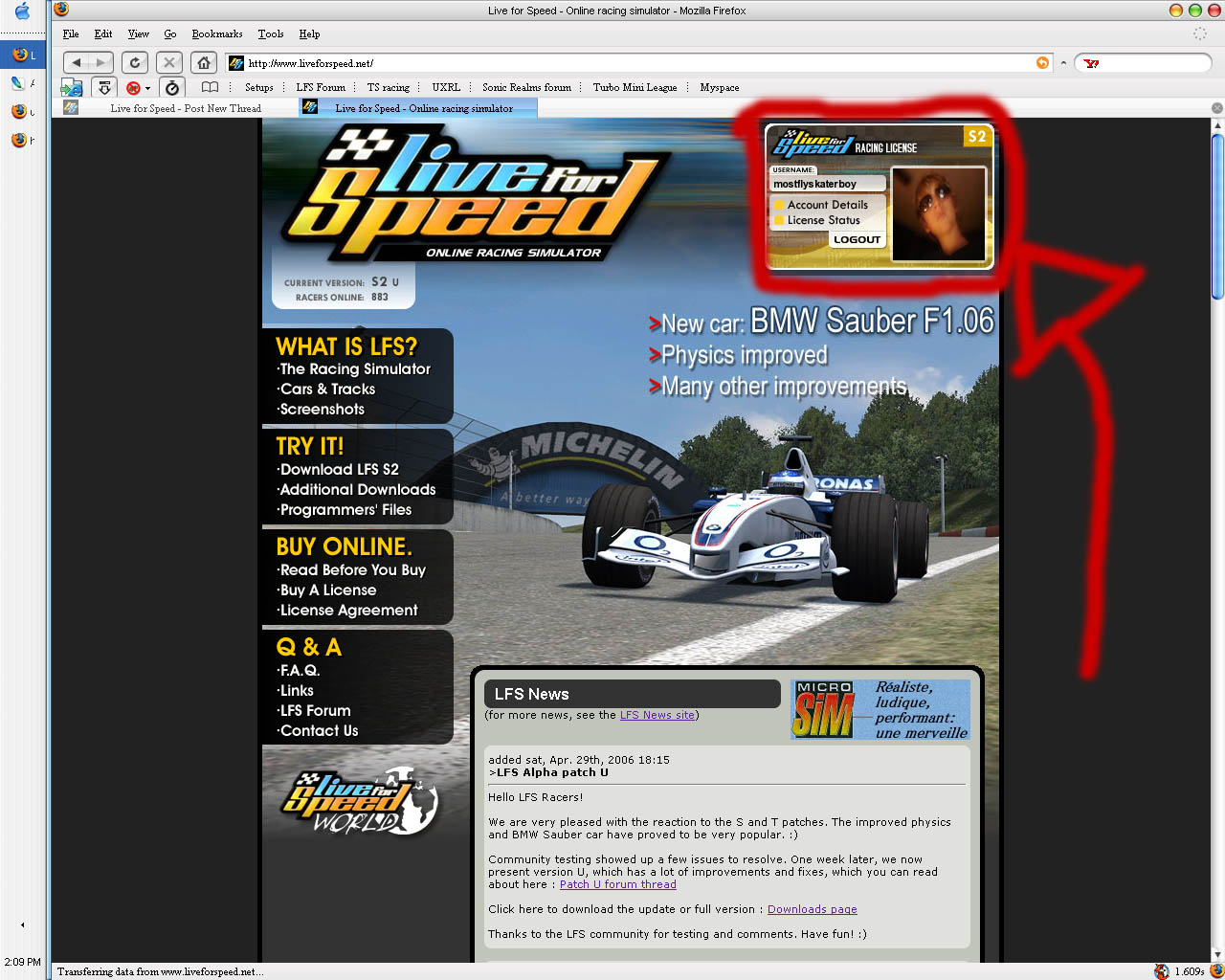
Task: Stop loading the page
Action: click(169, 62)
